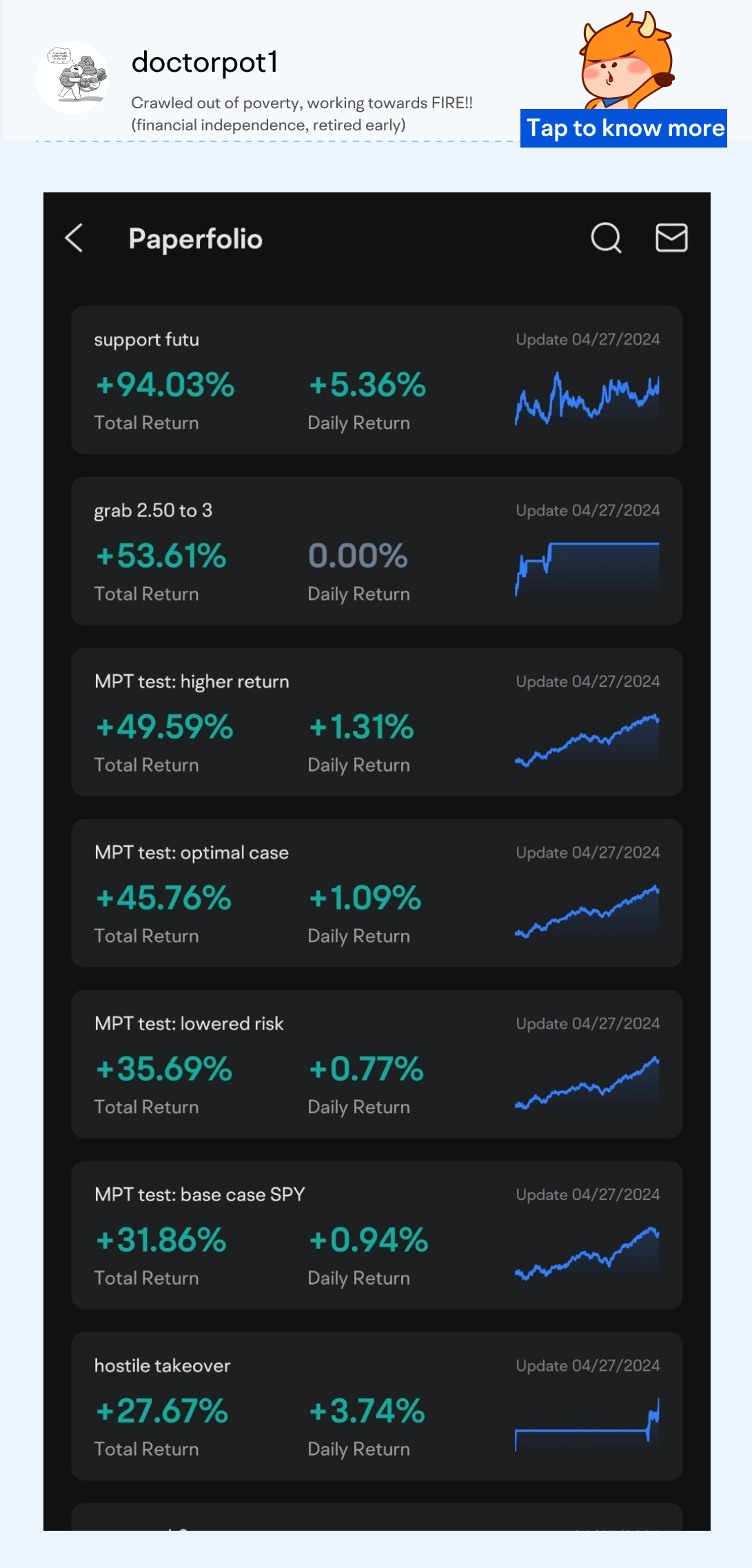This screenshot has height=1568, width=752.
Task: Click Update 04/27/2024 on the support futu card
Action: [587, 339]
